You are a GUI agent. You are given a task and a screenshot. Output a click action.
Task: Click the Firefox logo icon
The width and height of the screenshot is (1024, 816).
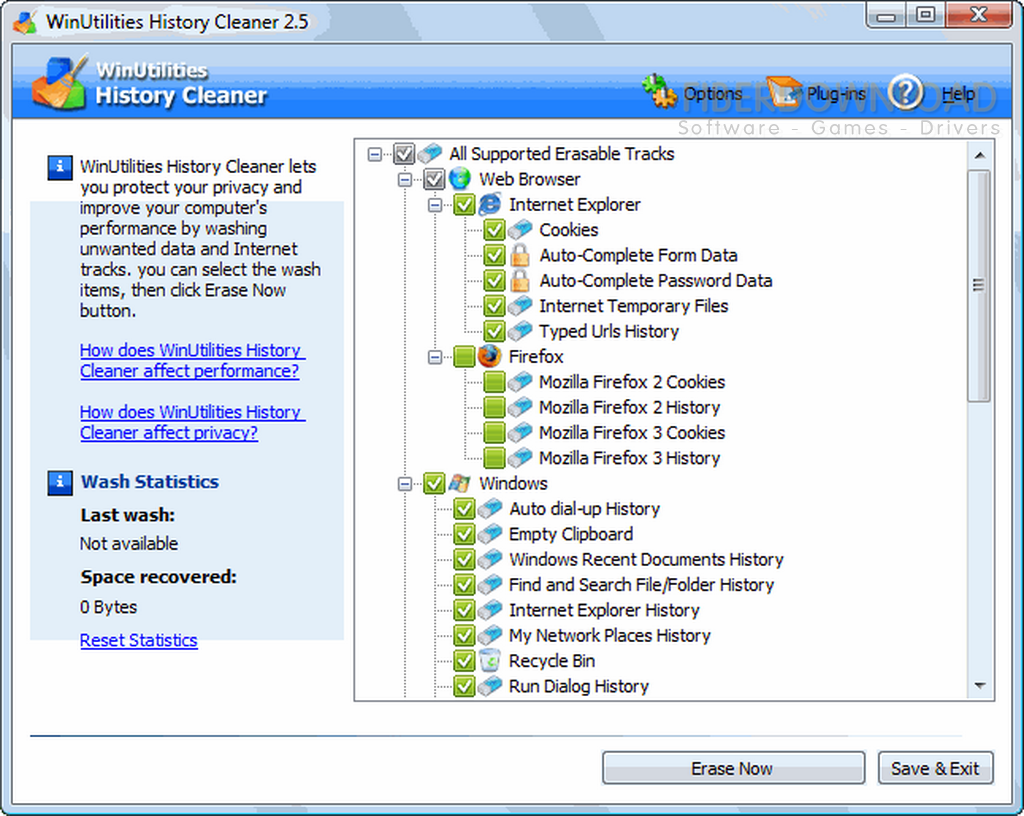[x=490, y=356]
